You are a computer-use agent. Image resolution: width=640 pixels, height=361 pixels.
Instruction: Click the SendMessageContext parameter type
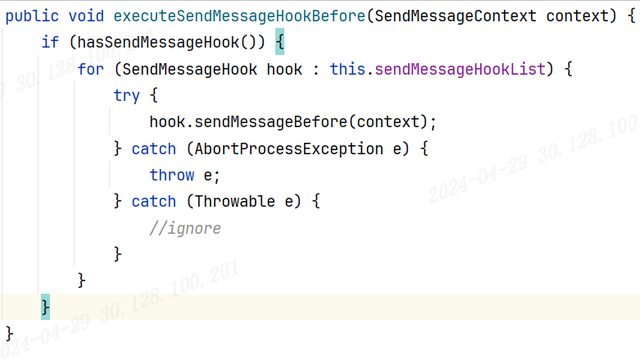456,16
